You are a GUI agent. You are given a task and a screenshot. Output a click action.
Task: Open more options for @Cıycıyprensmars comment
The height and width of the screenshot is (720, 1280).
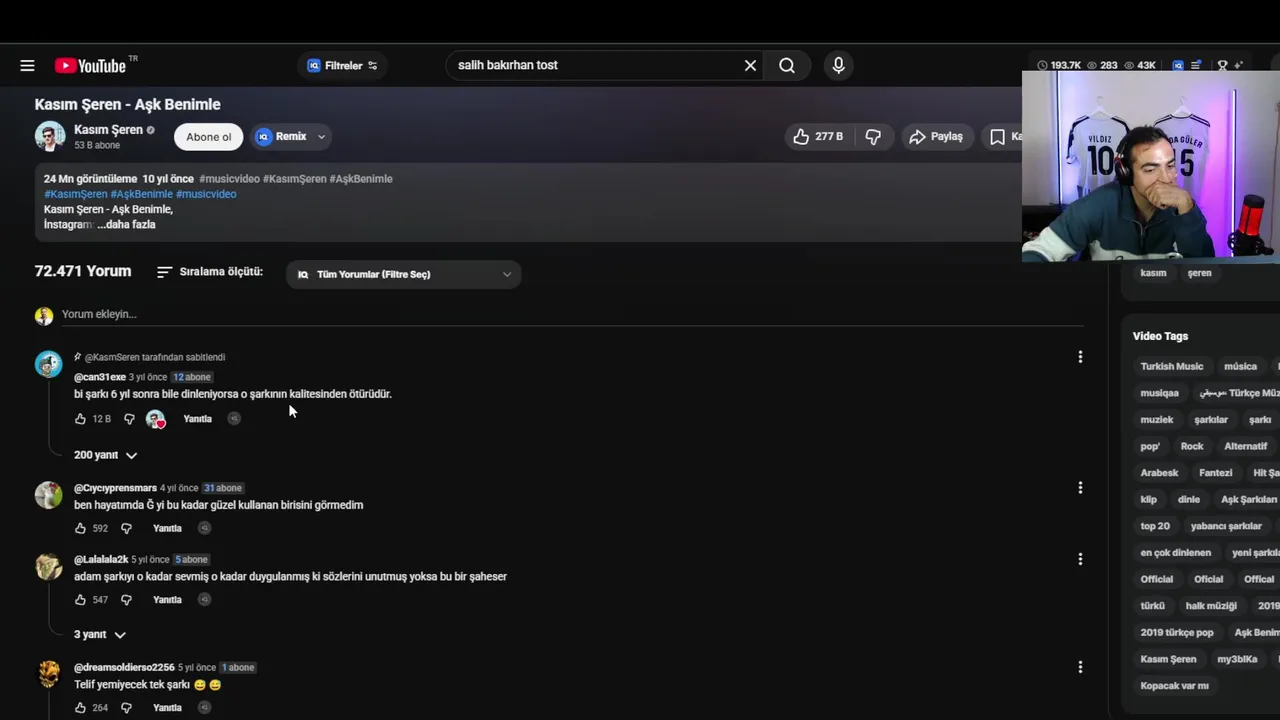(1080, 488)
